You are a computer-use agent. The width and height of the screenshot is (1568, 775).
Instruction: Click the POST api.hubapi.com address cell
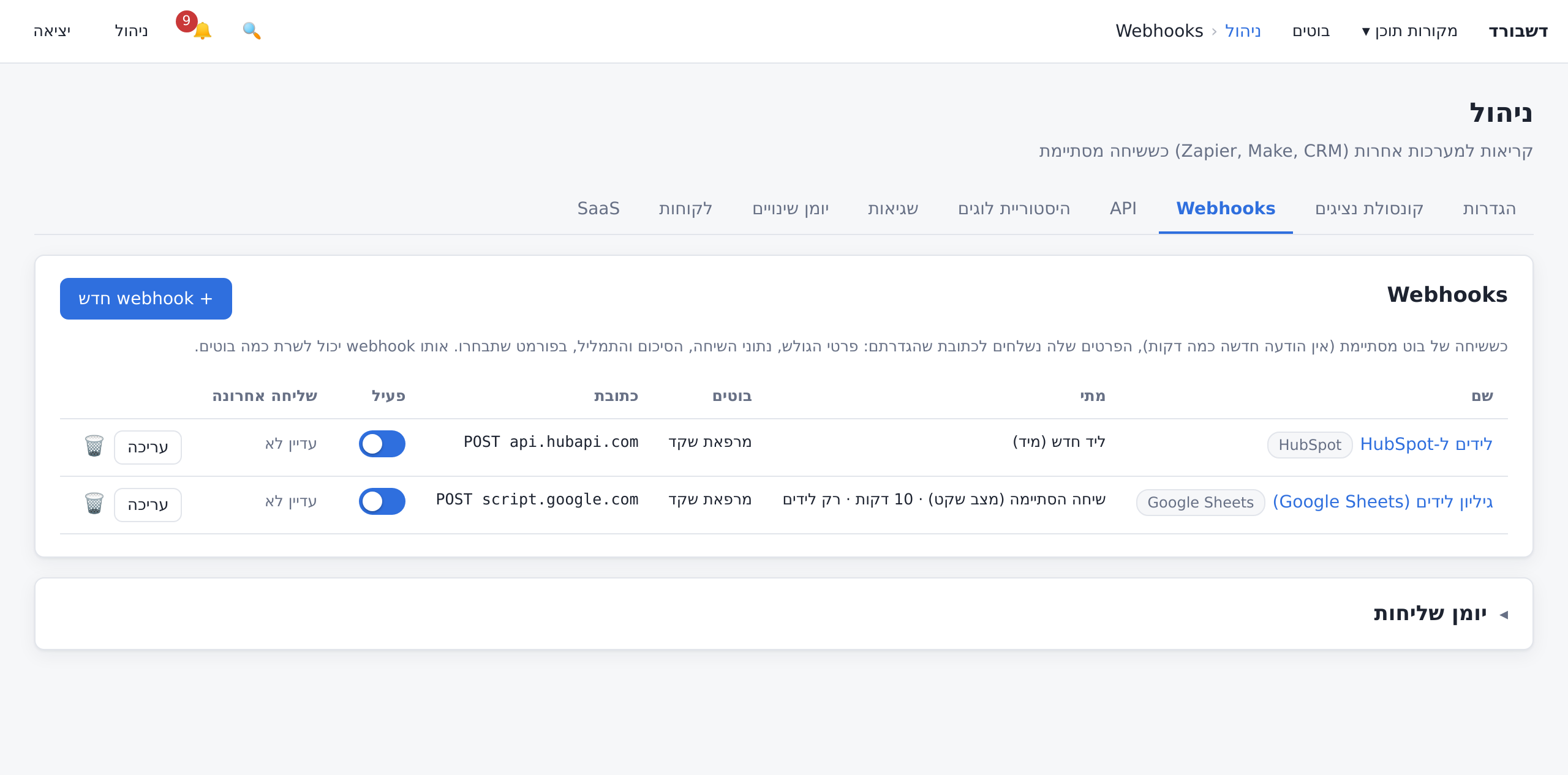[x=551, y=442]
